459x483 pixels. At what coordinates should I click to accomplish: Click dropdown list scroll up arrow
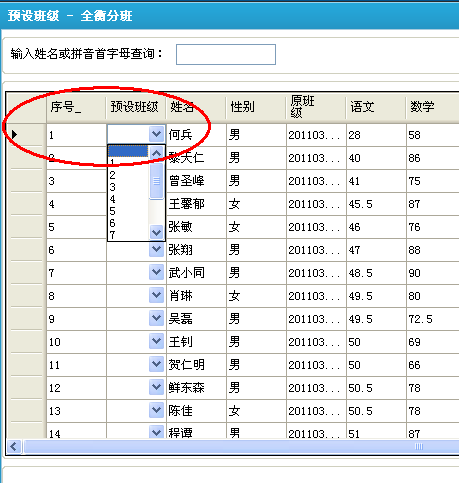[156, 153]
